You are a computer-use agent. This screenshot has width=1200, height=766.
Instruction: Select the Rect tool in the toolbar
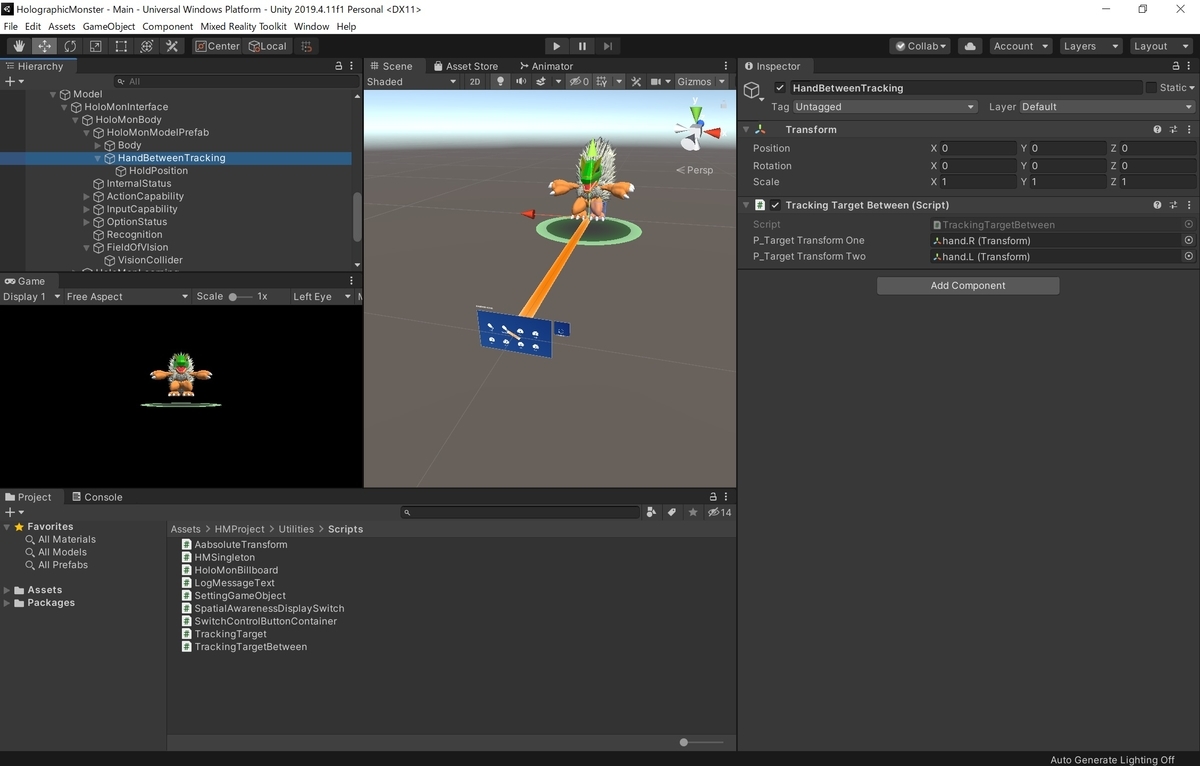point(121,46)
